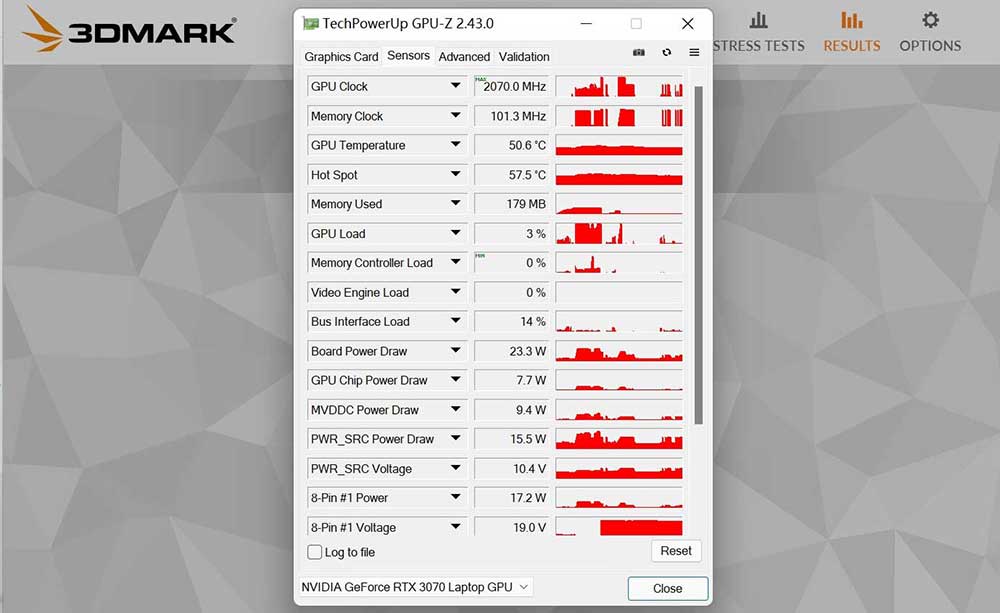
Task: Click the Close button at the bottom
Action: 667,588
